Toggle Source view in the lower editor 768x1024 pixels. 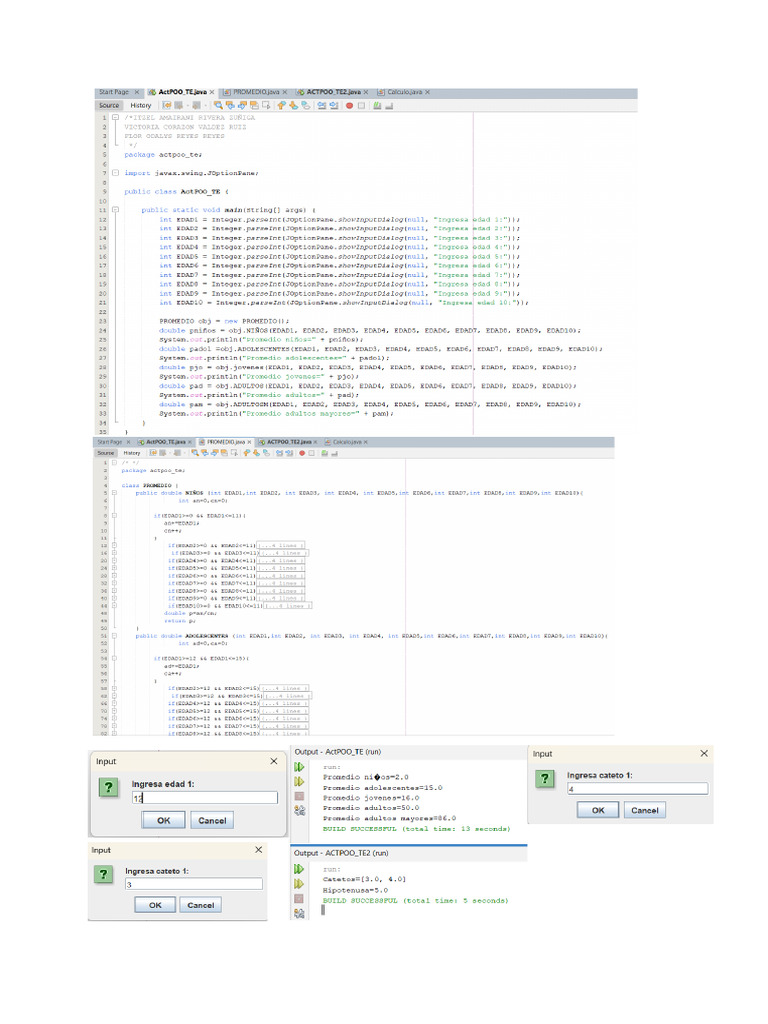pos(107,452)
